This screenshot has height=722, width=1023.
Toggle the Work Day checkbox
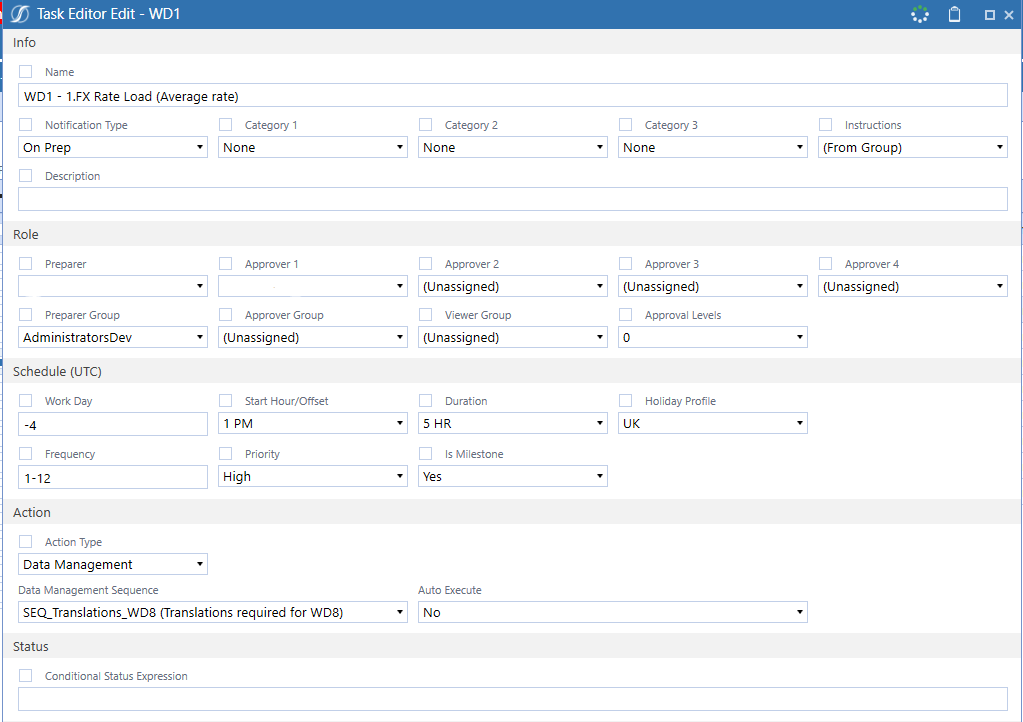click(25, 400)
